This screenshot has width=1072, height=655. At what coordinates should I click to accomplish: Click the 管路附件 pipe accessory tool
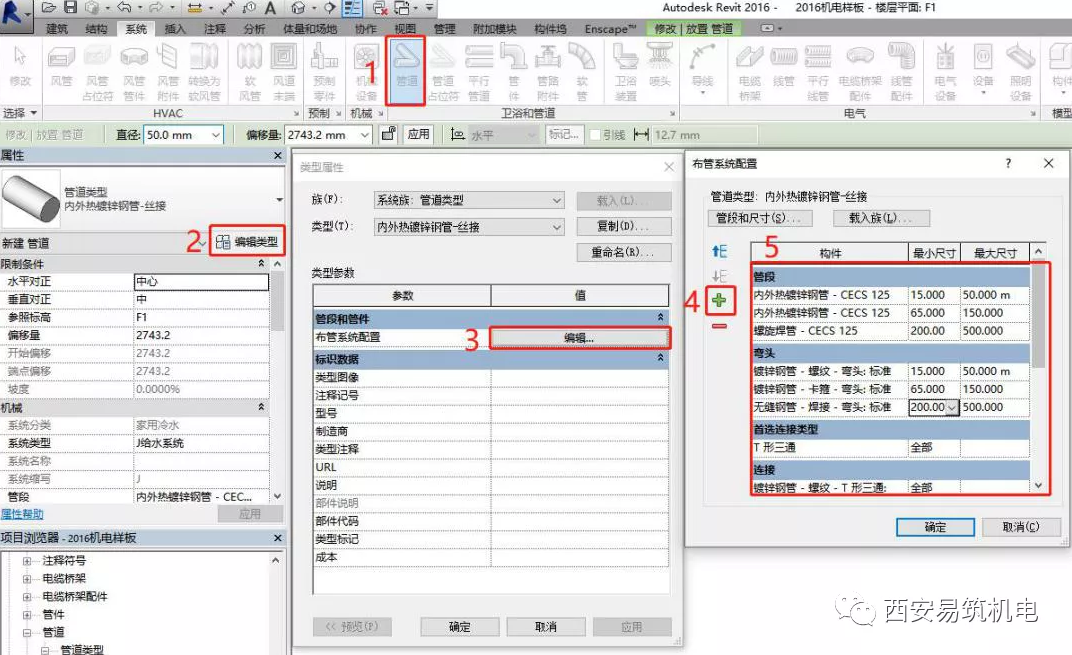pos(548,72)
